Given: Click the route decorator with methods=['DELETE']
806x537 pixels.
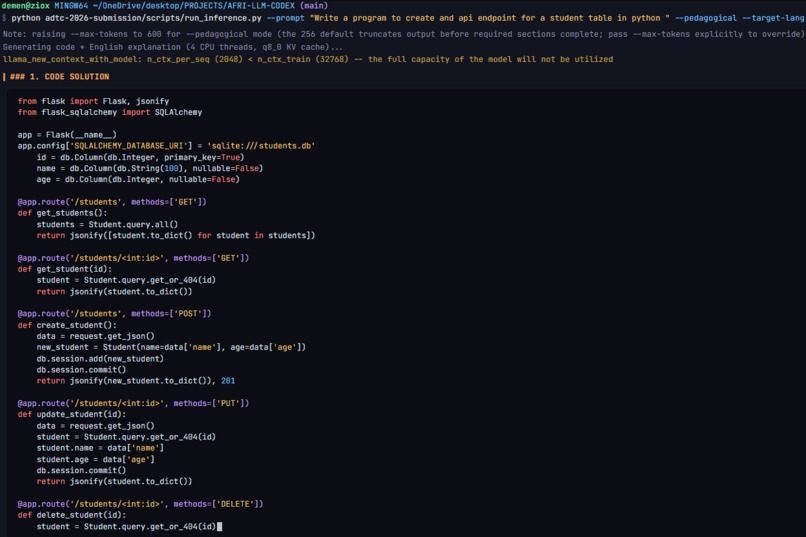Looking at the screenshot, I should [140, 504].
